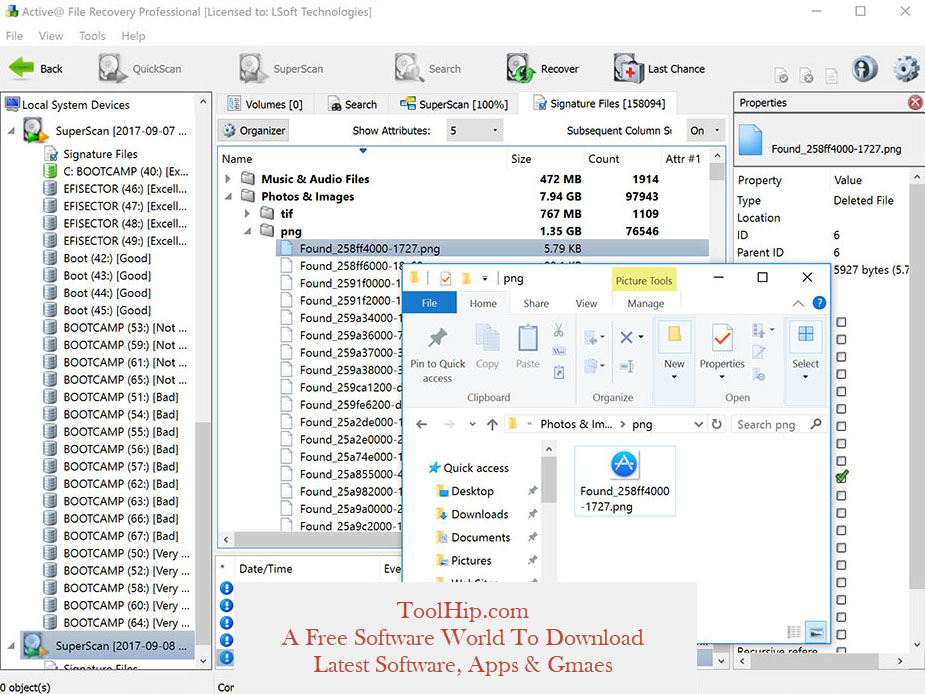The width and height of the screenshot is (925, 694).
Task: Open the Tools menu
Action: (93, 36)
